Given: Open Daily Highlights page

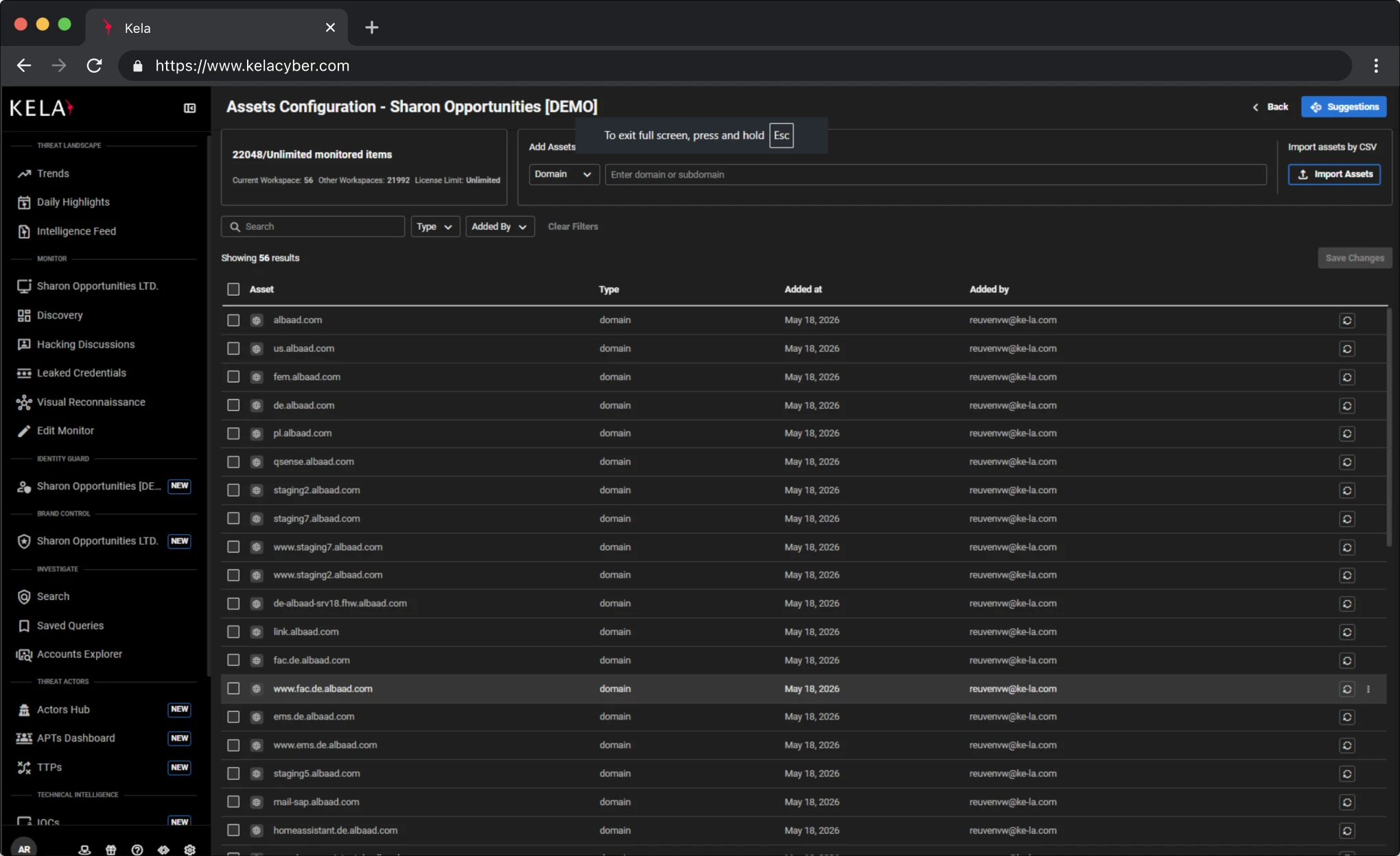Looking at the screenshot, I should click(x=73, y=202).
